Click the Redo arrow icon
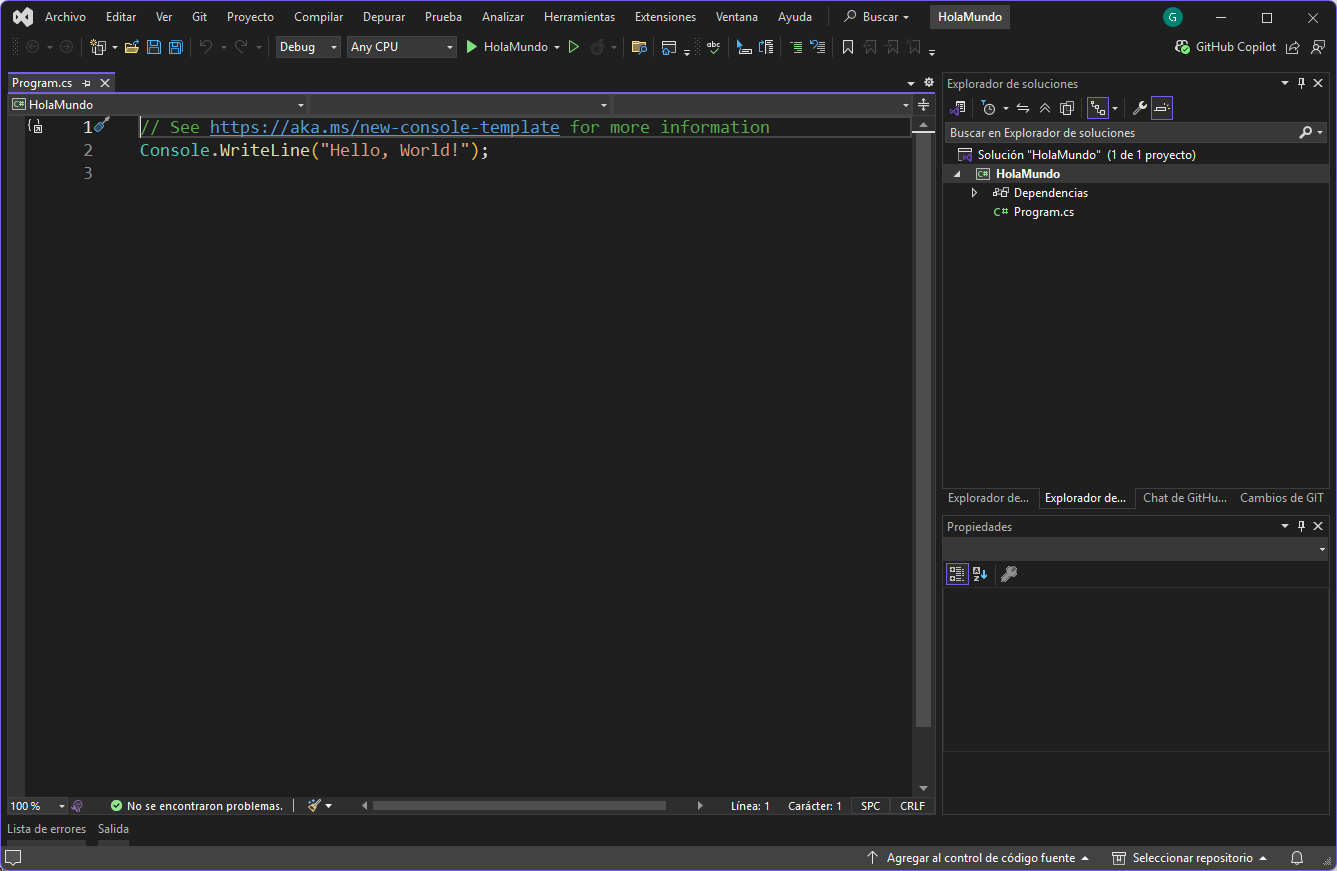The image size is (1337, 871). tap(241, 47)
